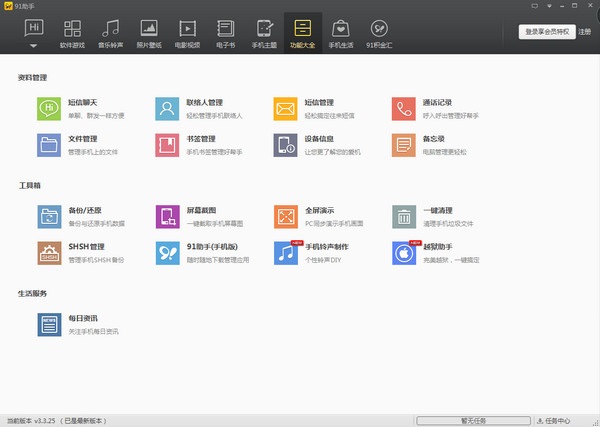The width and height of the screenshot is (600, 427).
Task: Switch to the 软件游戏 tab
Action: (x=73, y=33)
